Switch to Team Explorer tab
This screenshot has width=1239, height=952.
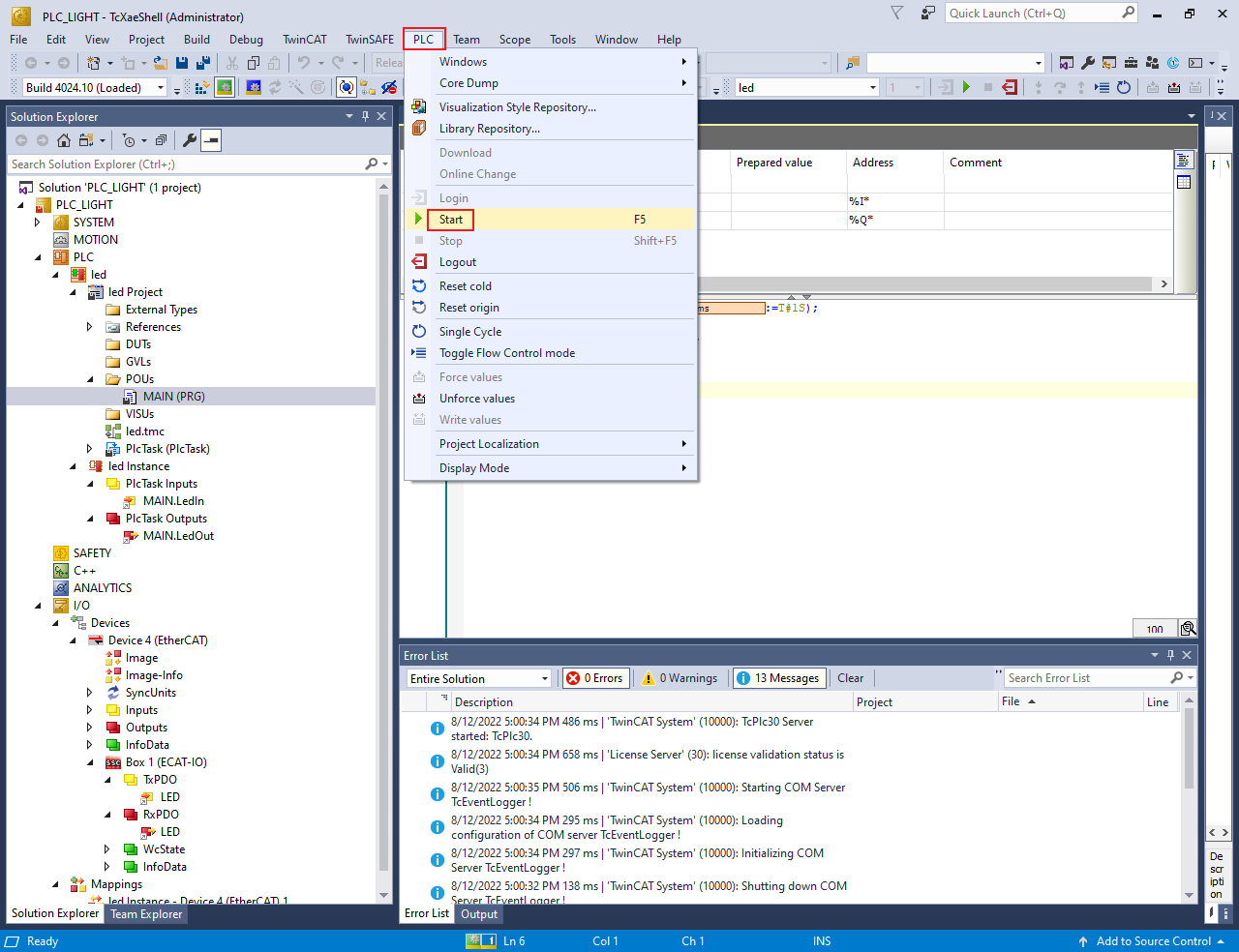click(146, 913)
